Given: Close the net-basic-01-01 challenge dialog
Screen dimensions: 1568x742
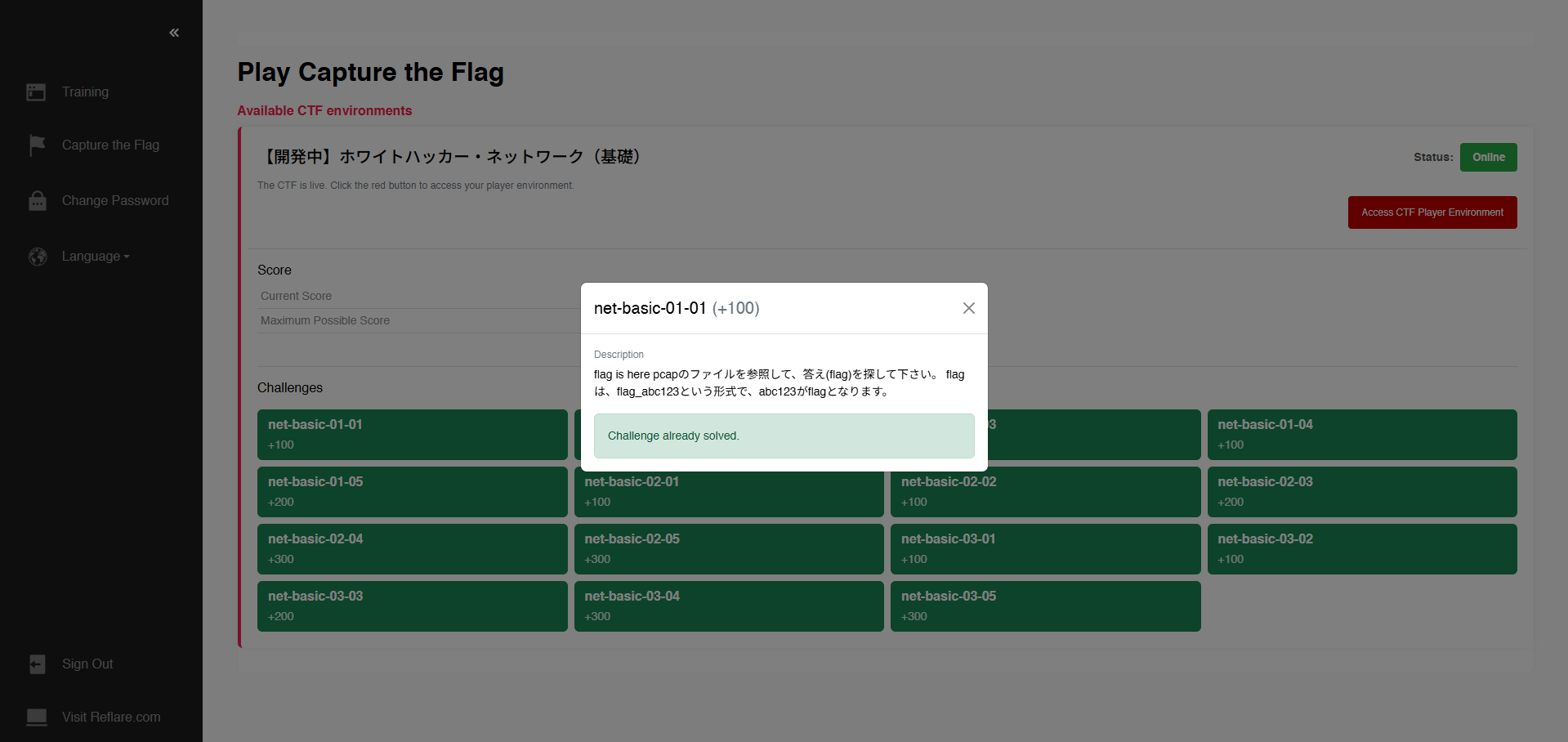Looking at the screenshot, I should tap(968, 308).
